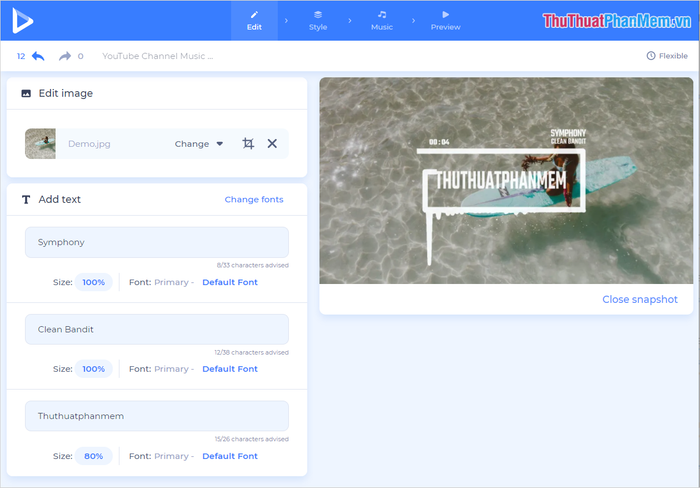Image resolution: width=700 pixels, height=488 pixels.
Task: Open size 100% for Clean Bandit text
Action: [x=93, y=369]
